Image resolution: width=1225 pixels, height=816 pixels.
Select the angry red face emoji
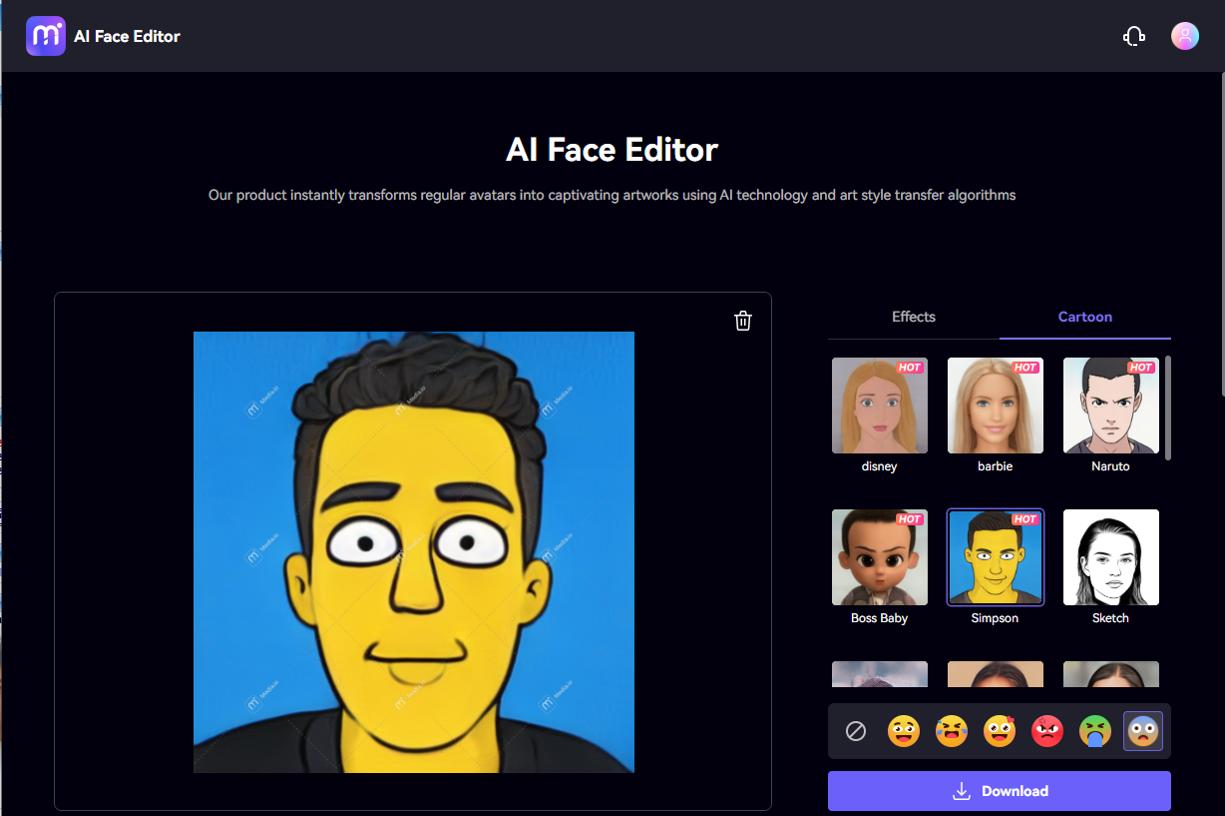[1045, 731]
